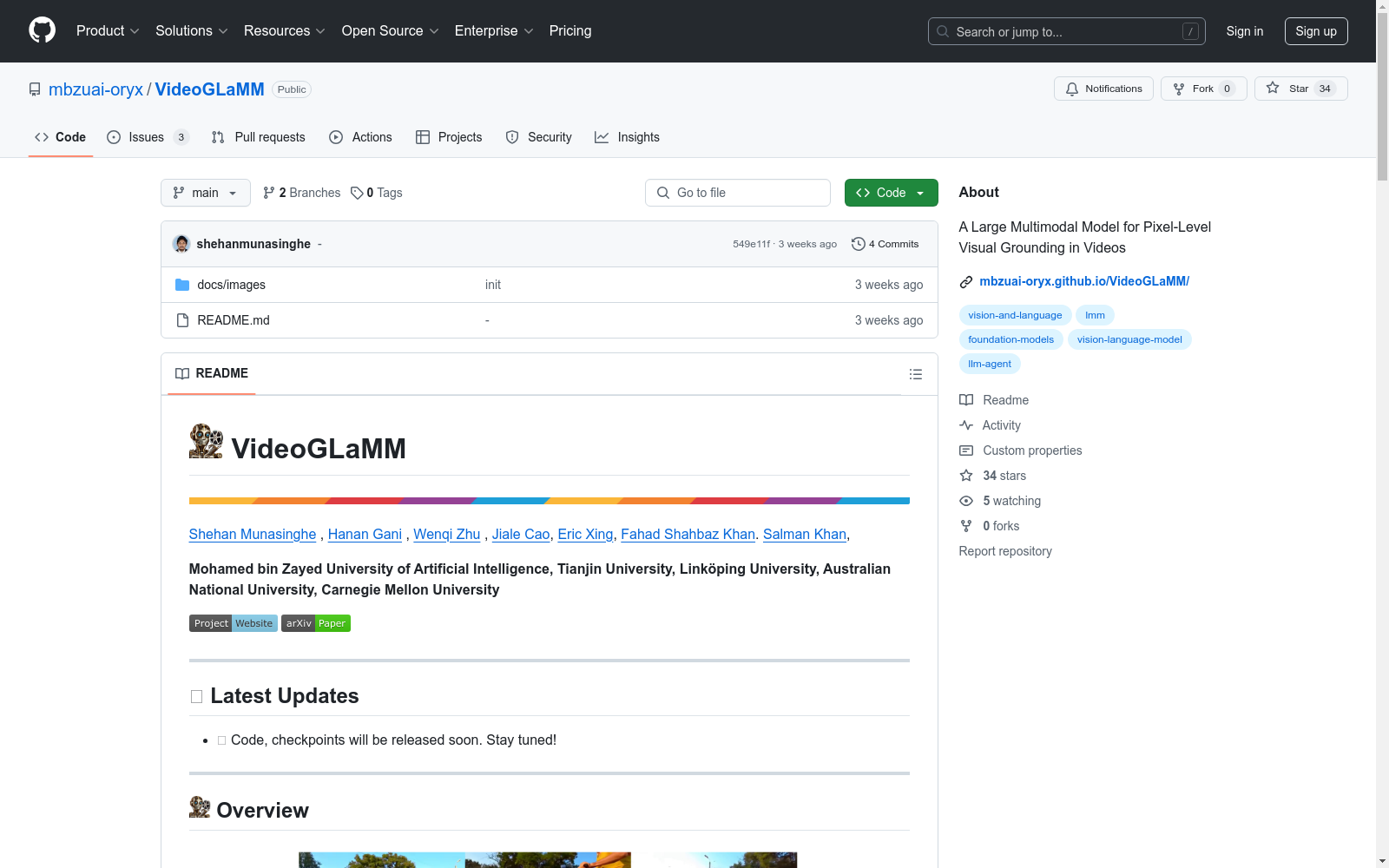Select the llm-agent topic tag

pos(990,364)
